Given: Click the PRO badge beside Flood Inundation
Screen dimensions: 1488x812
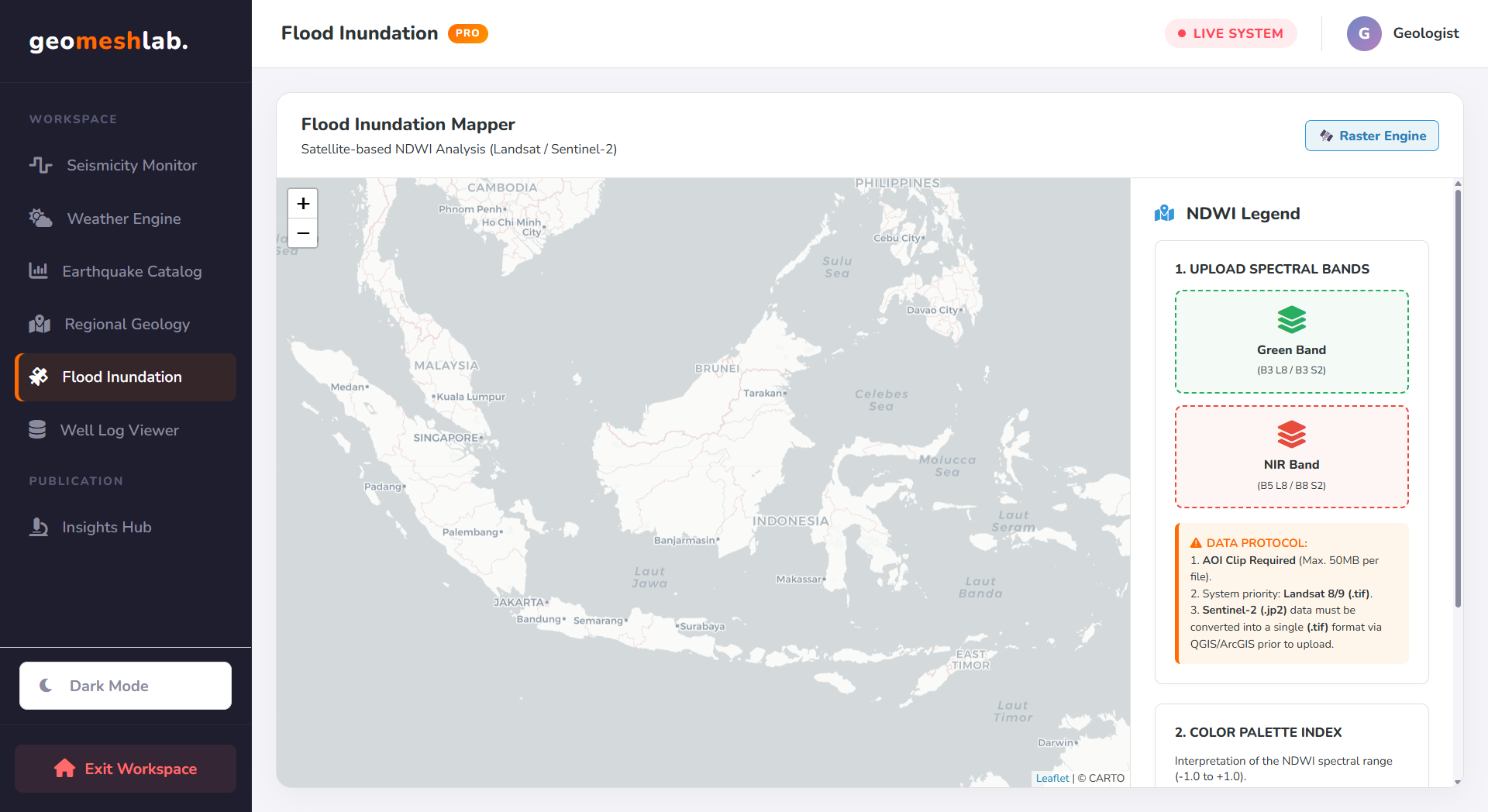Looking at the screenshot, I should pyautogui.click(x=467, y=33).
